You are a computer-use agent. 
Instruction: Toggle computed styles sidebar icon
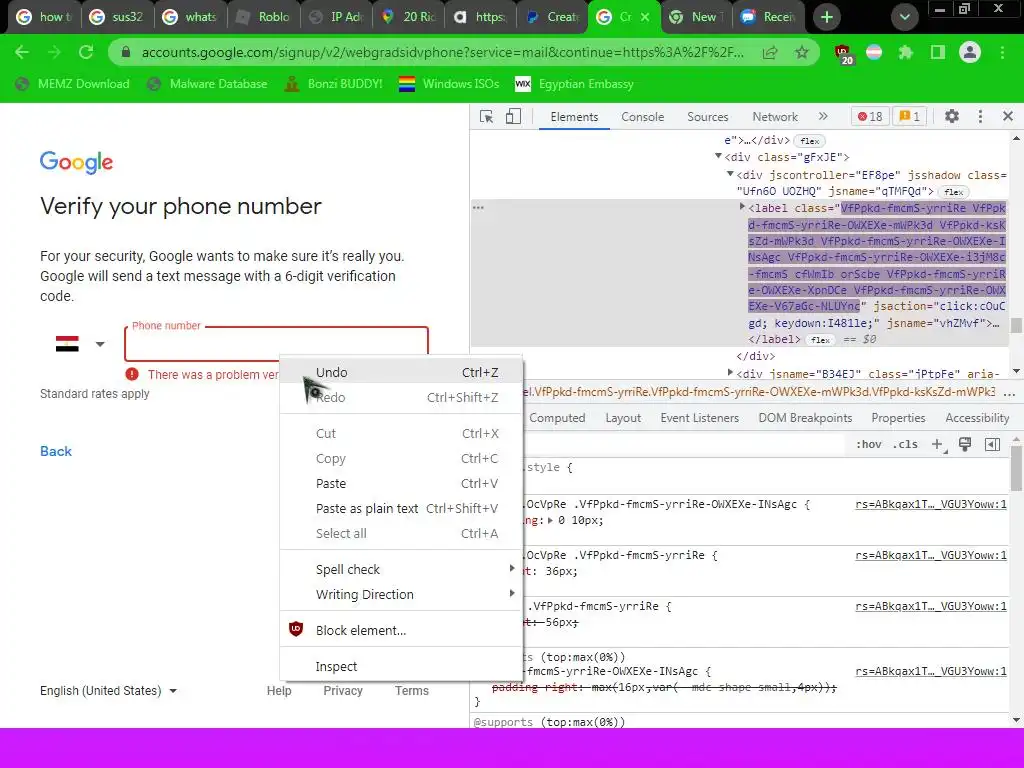tap(992, 444)
